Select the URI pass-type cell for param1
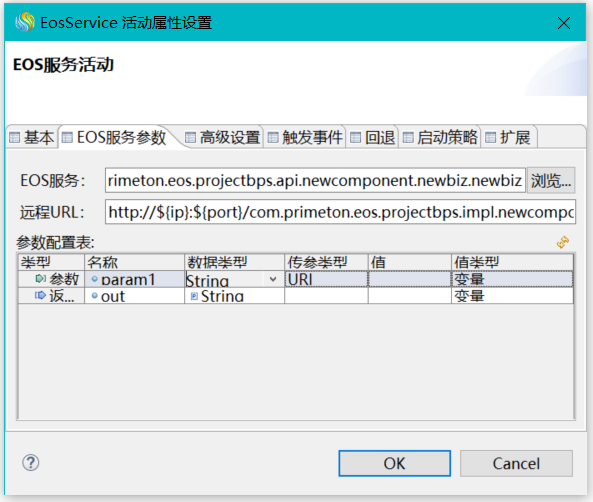 (x=326, y=279)
